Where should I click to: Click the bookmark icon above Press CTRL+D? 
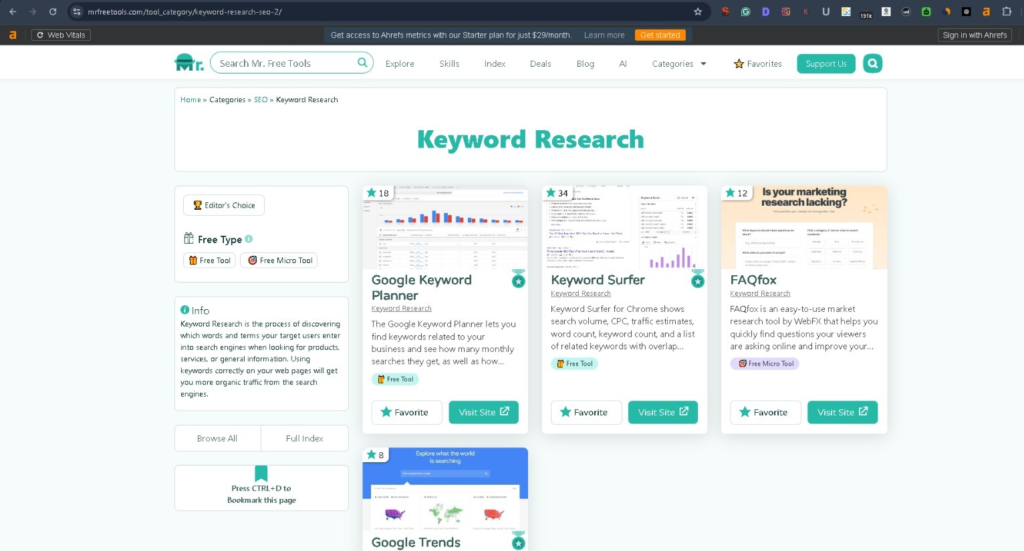pos(261,473)
